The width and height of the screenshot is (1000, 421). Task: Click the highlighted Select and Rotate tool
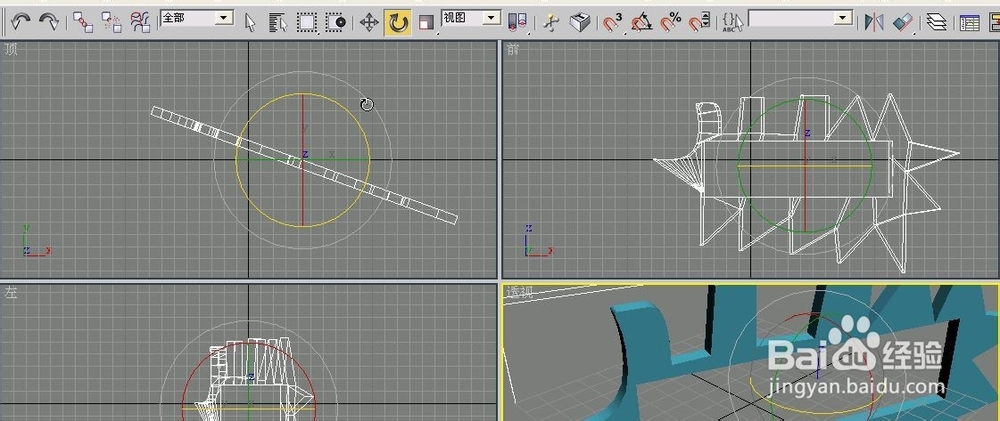[398, 24]
